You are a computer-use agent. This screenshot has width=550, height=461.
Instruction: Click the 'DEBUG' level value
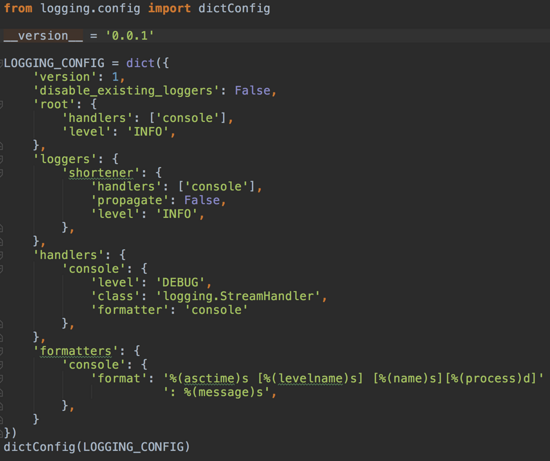point(180,282)
